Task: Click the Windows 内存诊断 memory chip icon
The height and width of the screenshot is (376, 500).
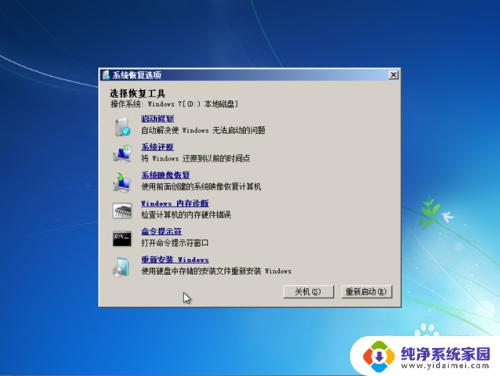Action: coord(122,211)
